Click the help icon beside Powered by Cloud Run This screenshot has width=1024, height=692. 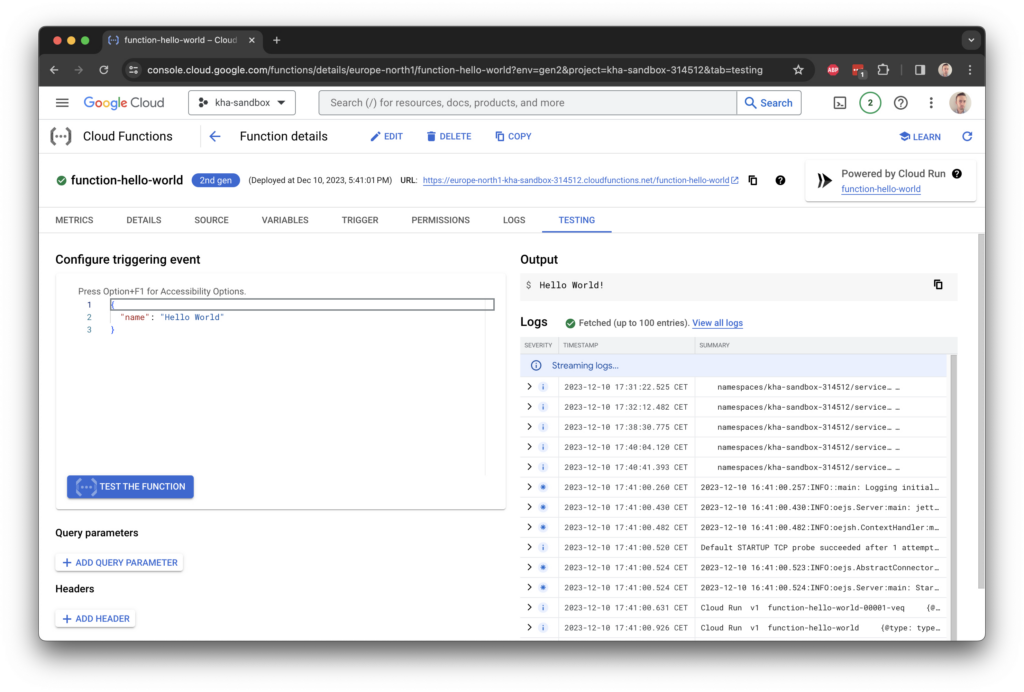pos(957,174)
